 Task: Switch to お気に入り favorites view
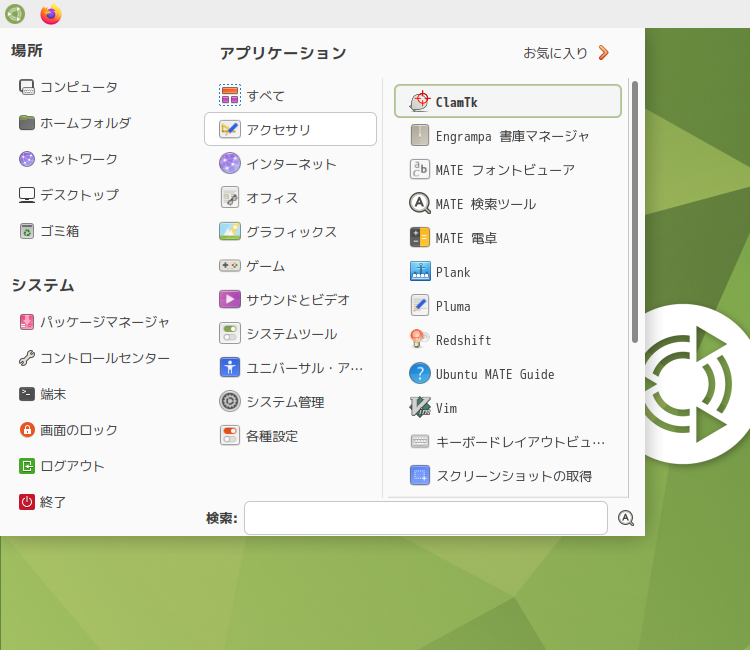(x=555, y=53)
